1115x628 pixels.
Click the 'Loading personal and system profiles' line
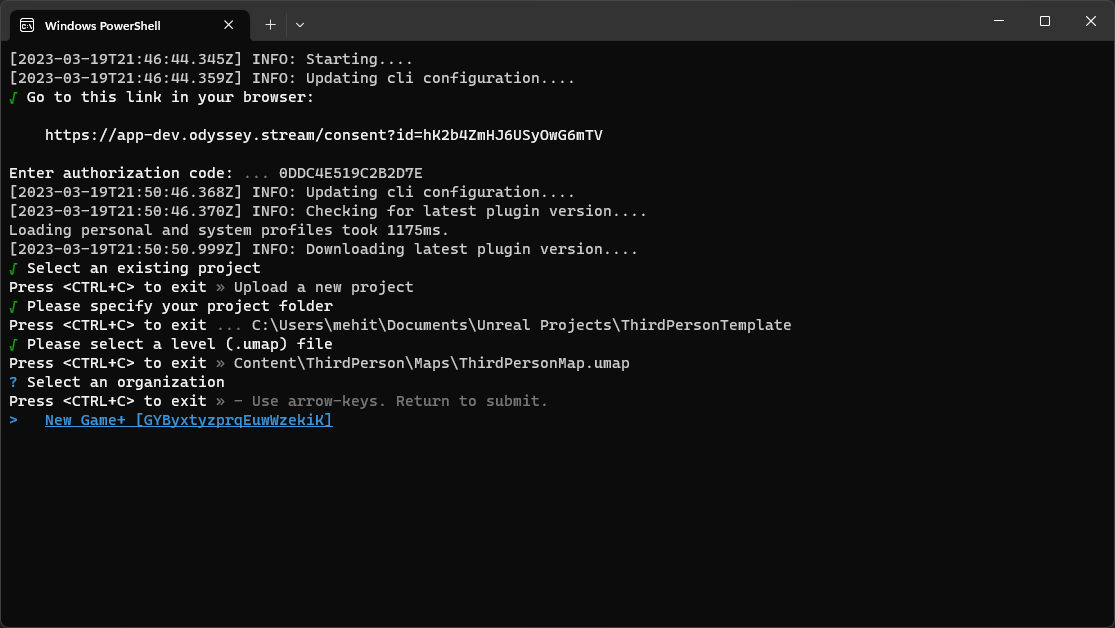(229, 230)
